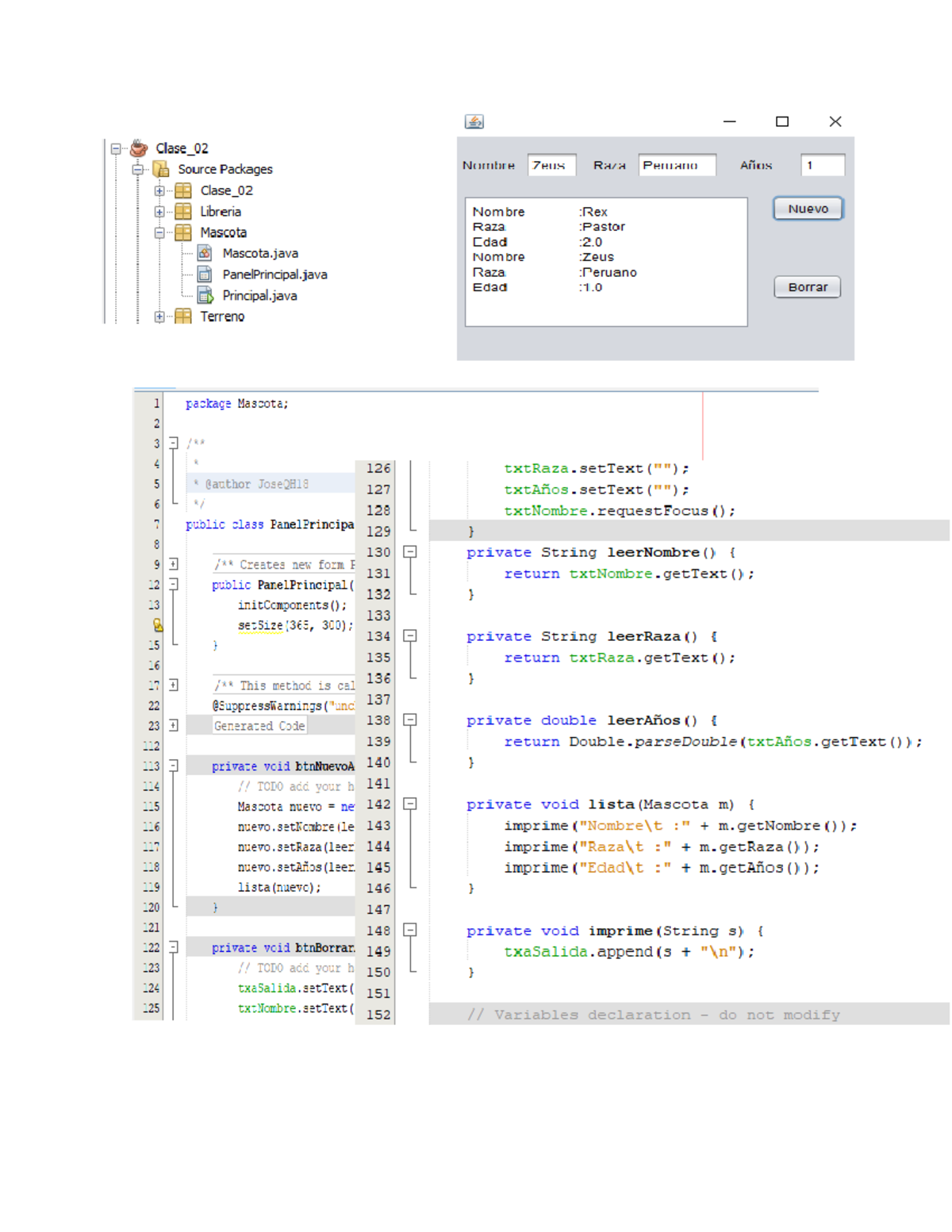Select PanelPrincipal.java in the project tree
952x1232 pixels.
(x=274, y=274)
